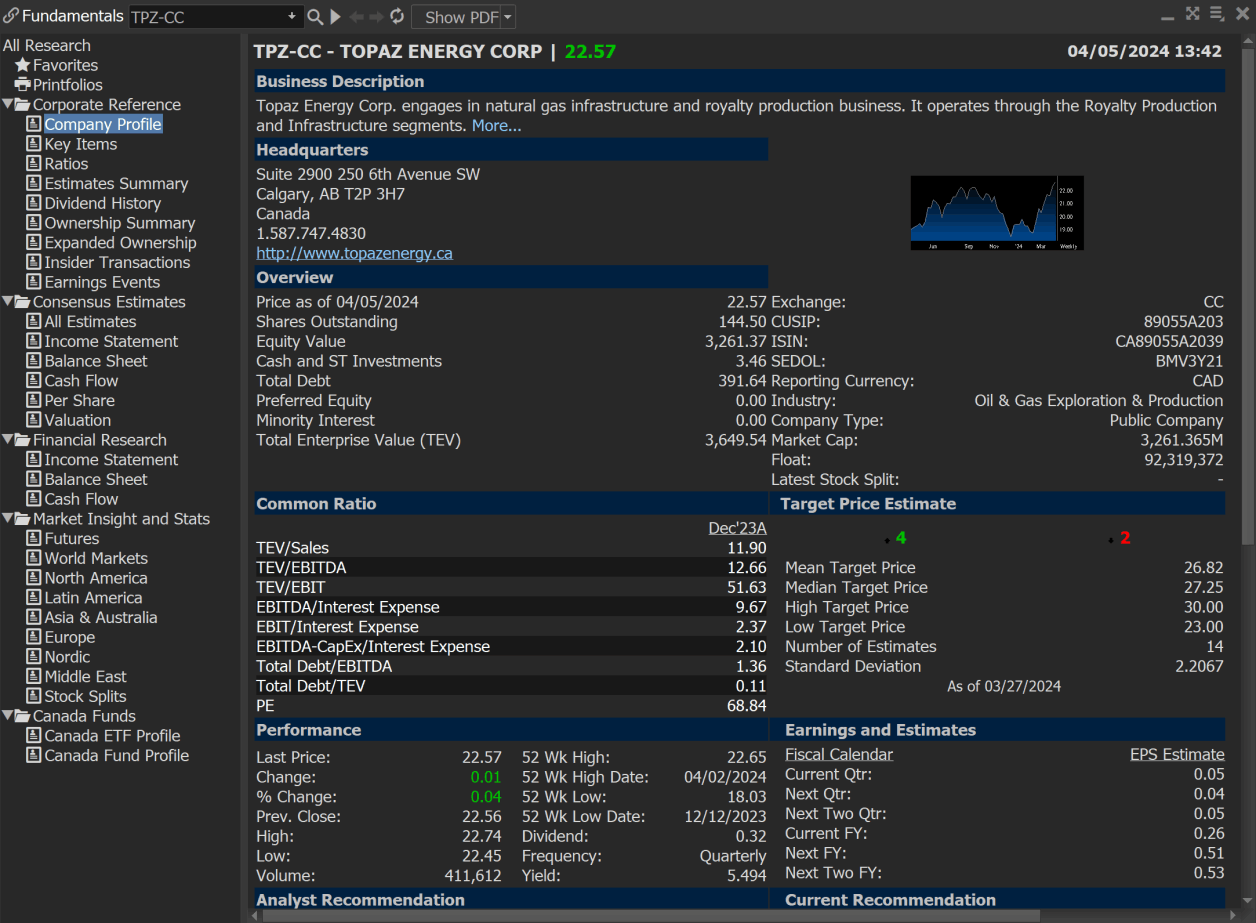Screen dimensions: 1256x923
Task: Select Company Profile in the tree
Action: click(x=103, y=125)
